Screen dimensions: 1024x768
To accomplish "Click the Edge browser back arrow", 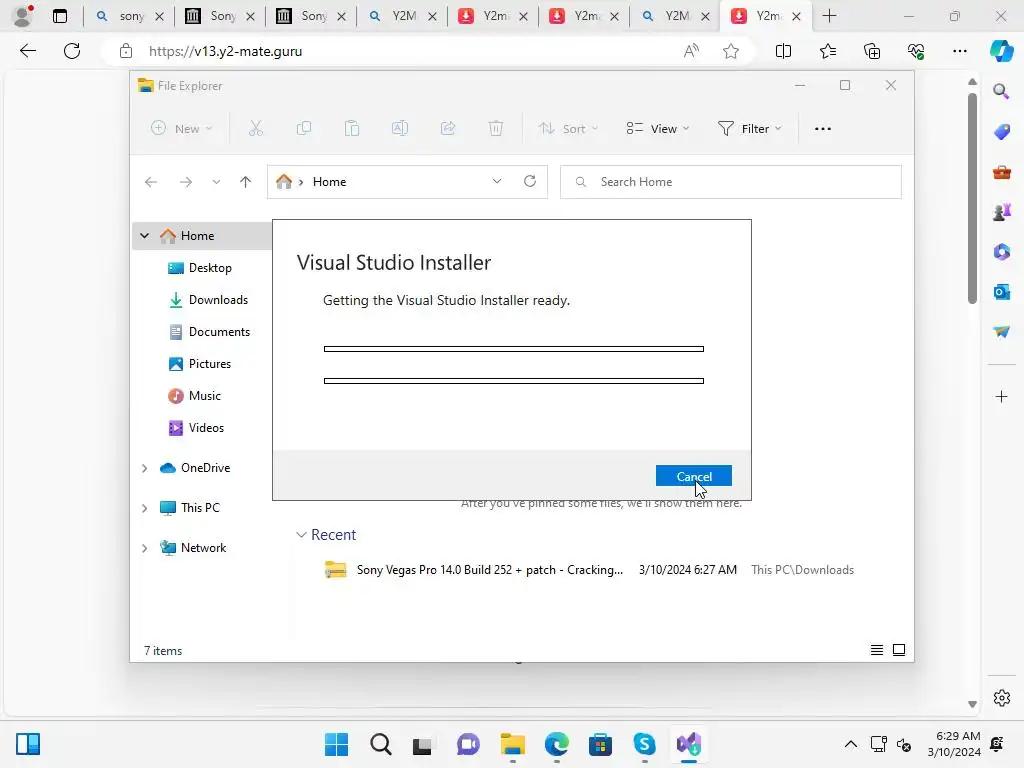I will 27,51.
